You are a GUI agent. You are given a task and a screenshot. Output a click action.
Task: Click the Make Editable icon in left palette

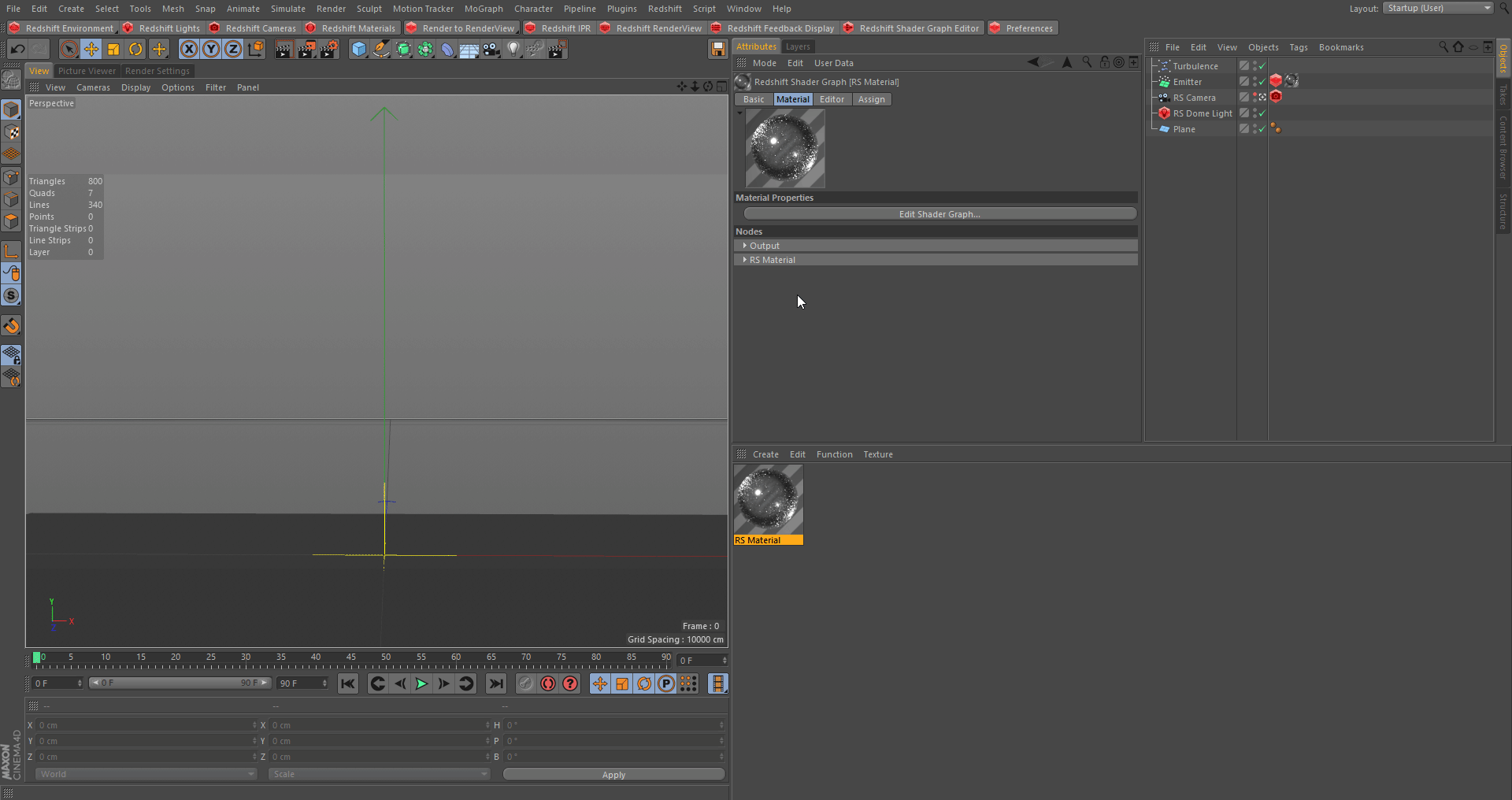(11, 80)
